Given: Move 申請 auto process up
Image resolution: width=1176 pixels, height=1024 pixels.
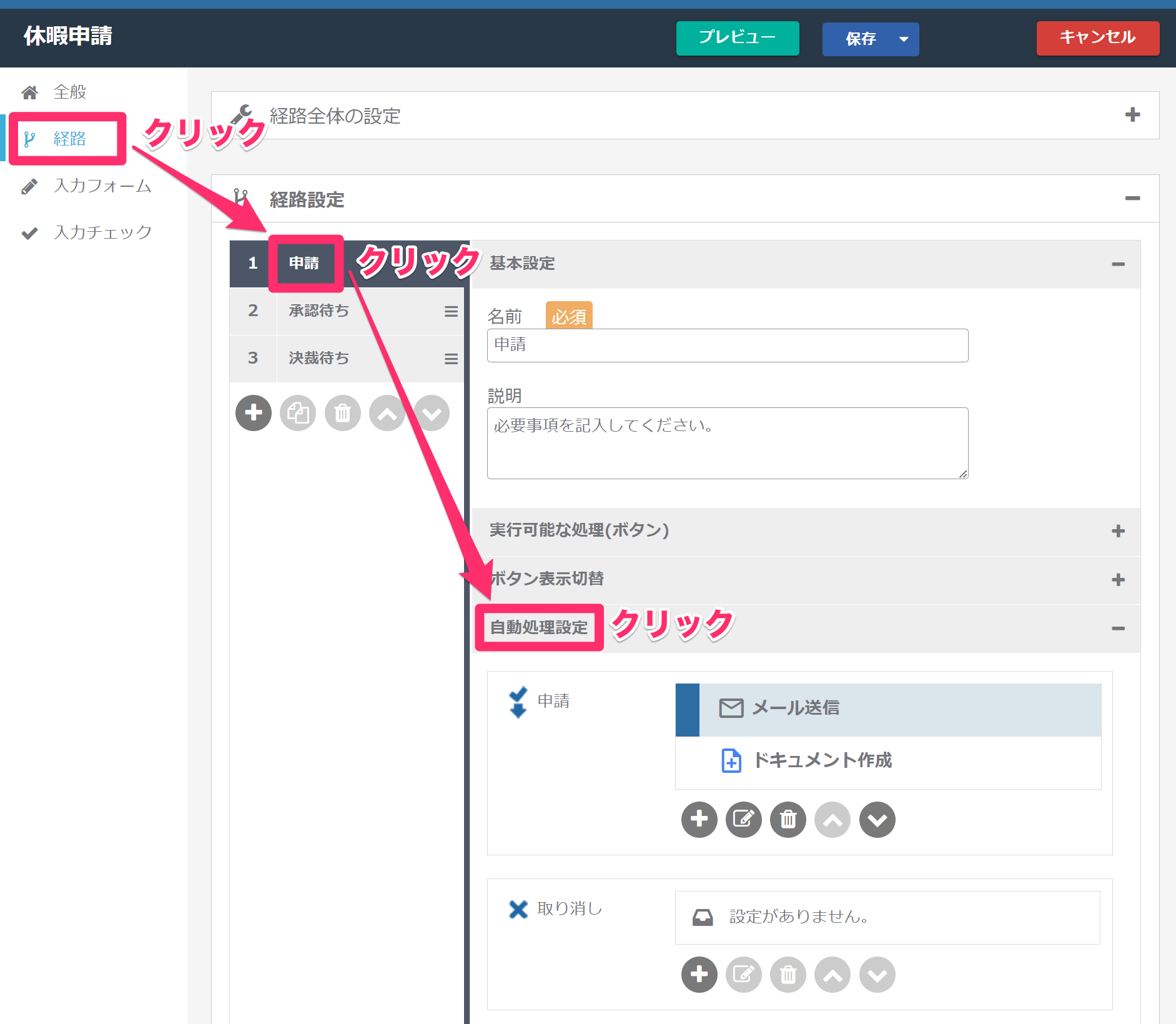Looking at the screenshot, I should point(833,819).
